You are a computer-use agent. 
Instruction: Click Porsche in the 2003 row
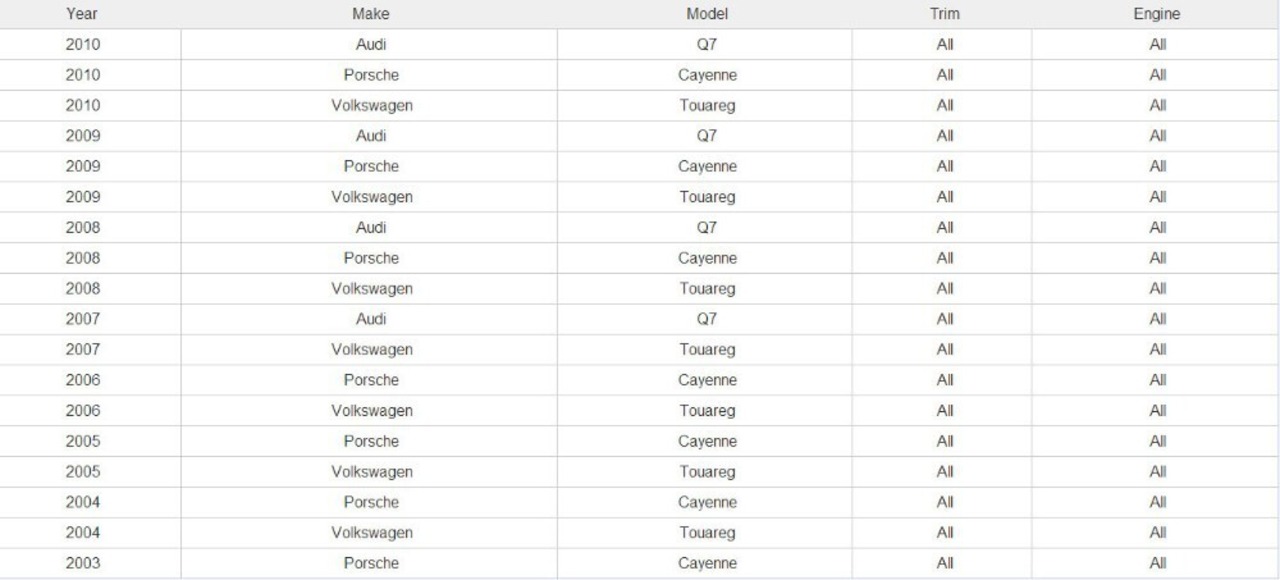(371, 563)
